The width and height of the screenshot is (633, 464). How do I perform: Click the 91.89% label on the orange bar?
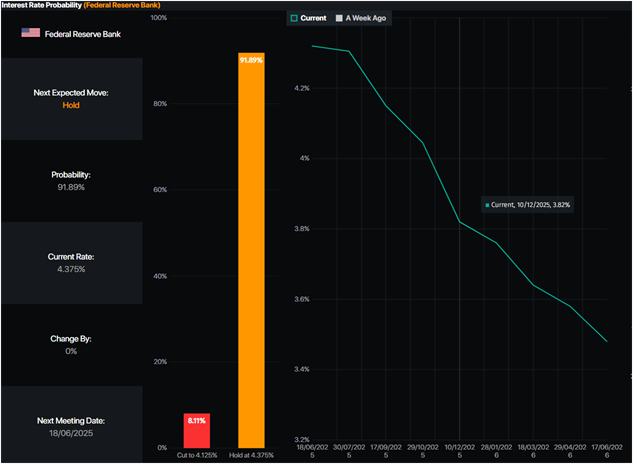tap(251, 61)
